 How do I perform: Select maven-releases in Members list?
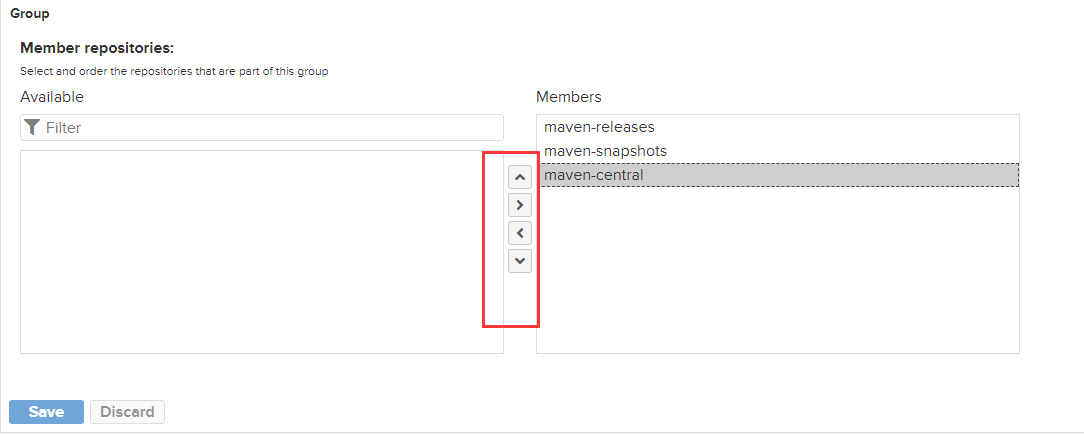[598, 127]
